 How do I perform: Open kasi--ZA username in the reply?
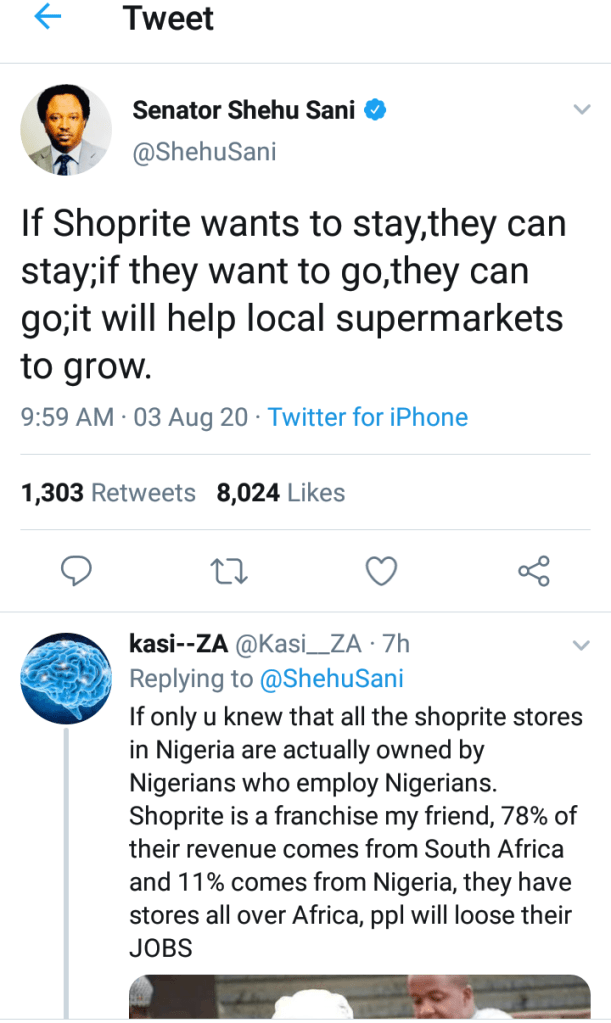tap(178, 644)
